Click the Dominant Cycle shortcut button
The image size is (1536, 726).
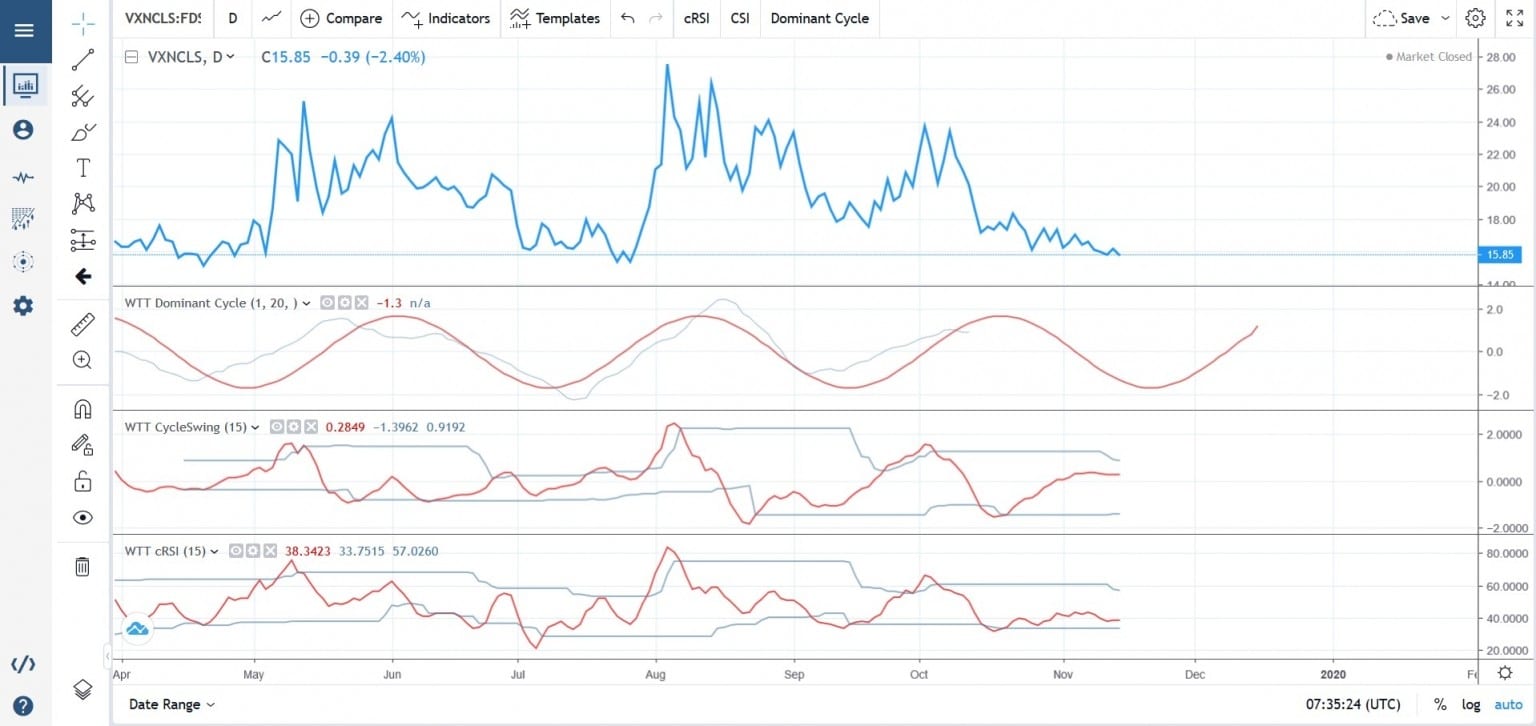[819, 18]
